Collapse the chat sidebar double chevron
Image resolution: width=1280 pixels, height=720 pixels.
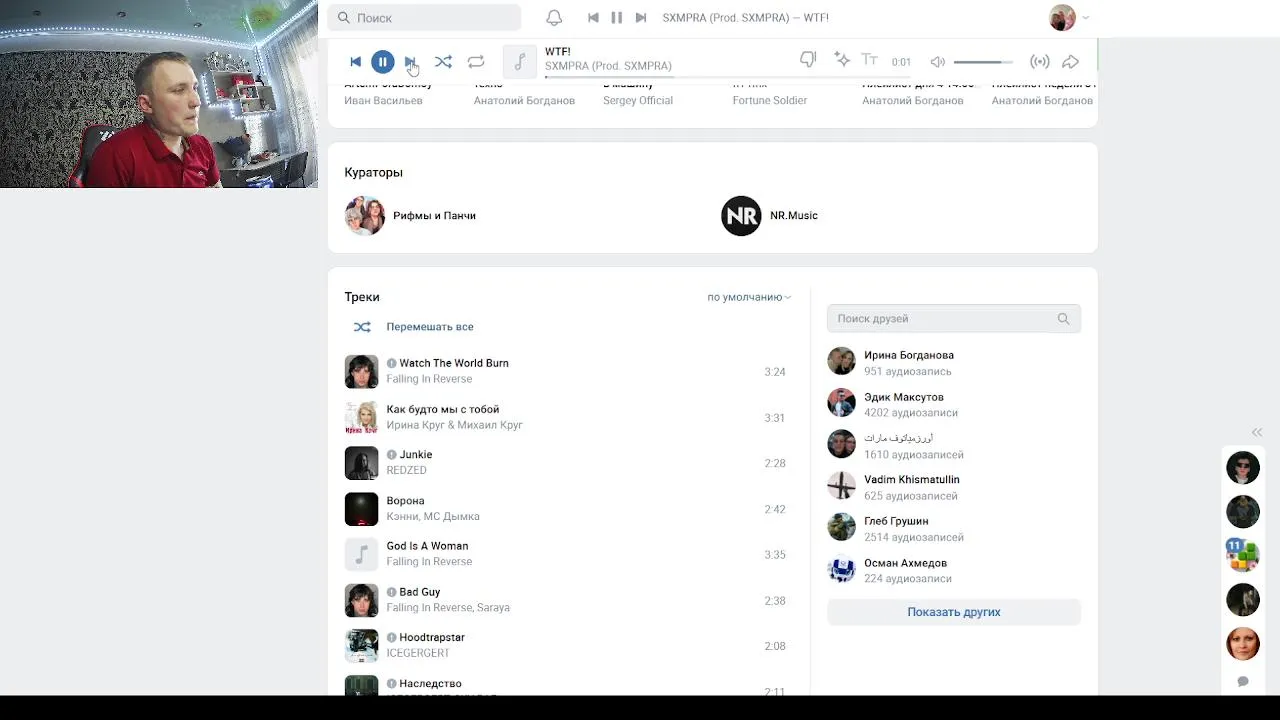click(1257, 433)
